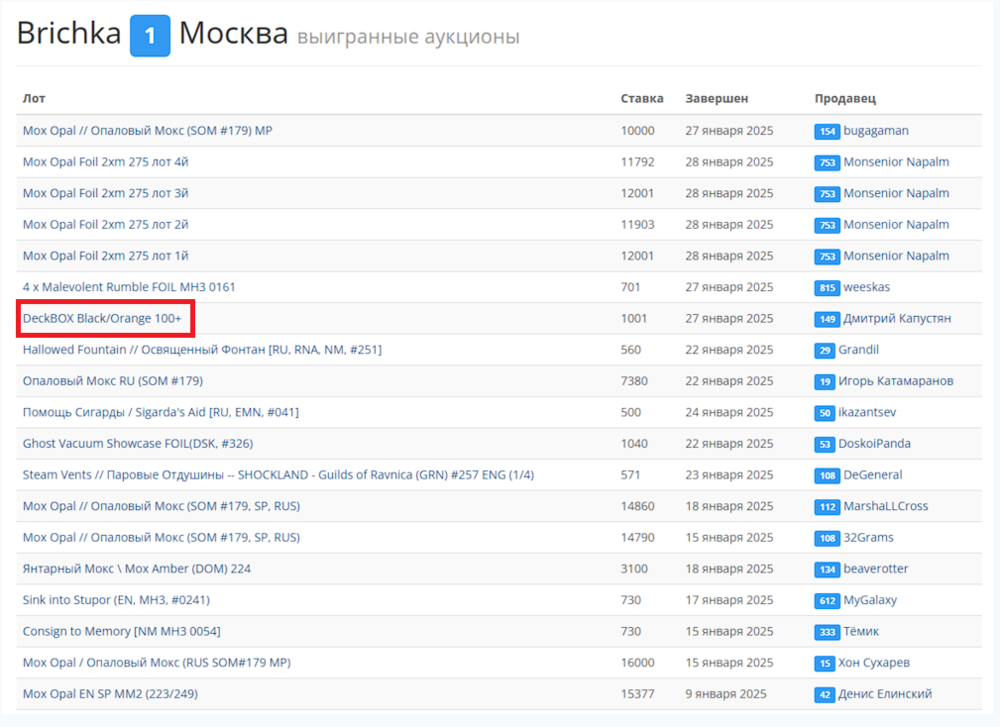Open the DeckBOX Black/Orange 100+ lot
This screenshot has height=727, width=1000.
pyautogui.click(x=102, y=319)
